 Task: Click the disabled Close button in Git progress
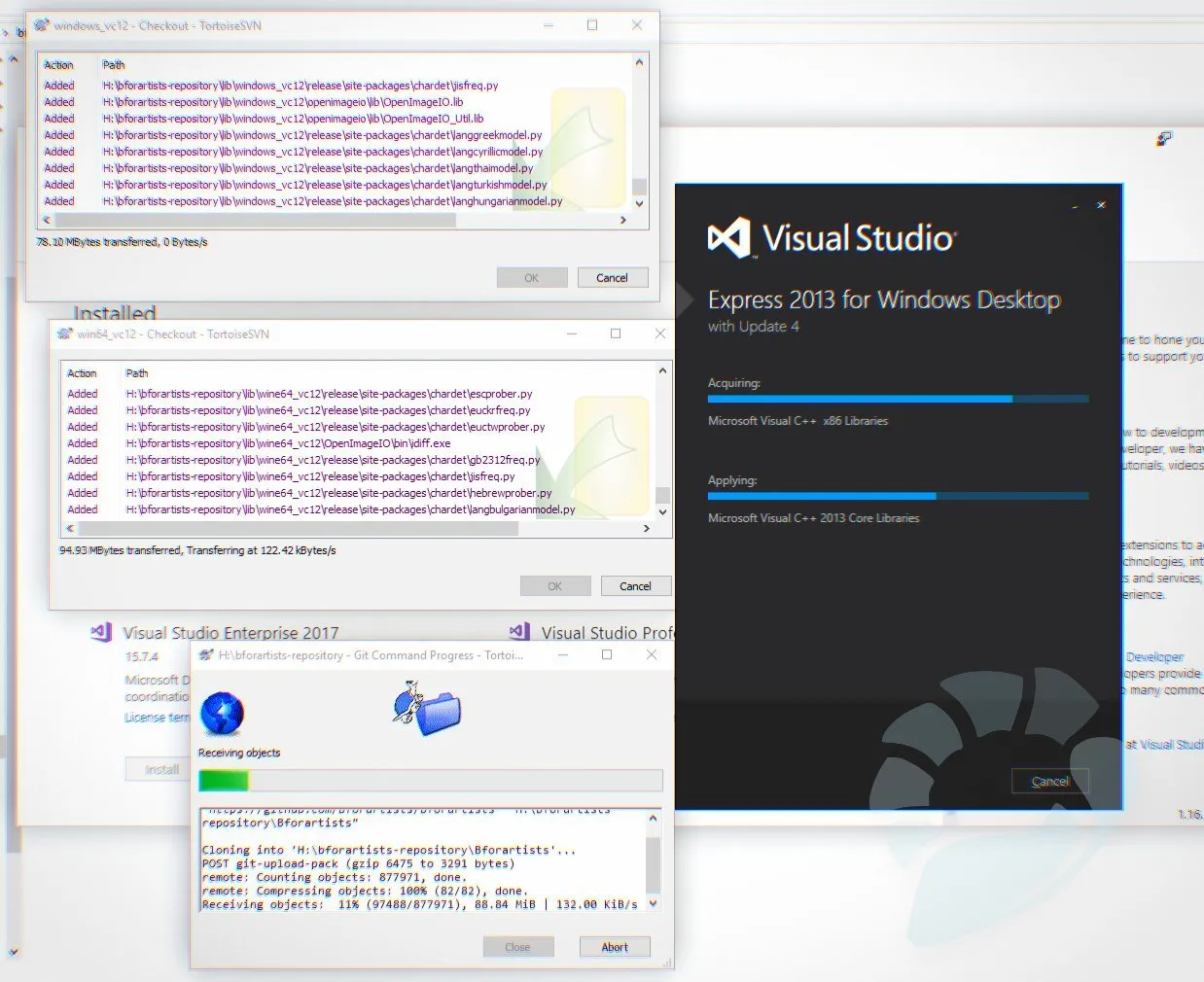(518, 947)
